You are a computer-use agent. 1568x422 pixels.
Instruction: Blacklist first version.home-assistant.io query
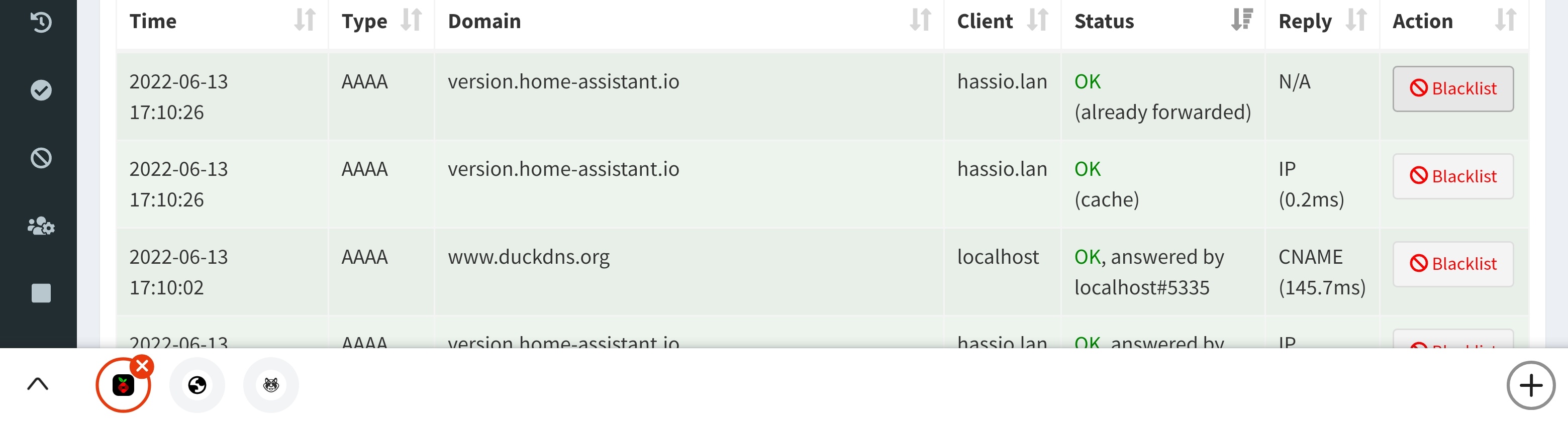pos(1453,89)
